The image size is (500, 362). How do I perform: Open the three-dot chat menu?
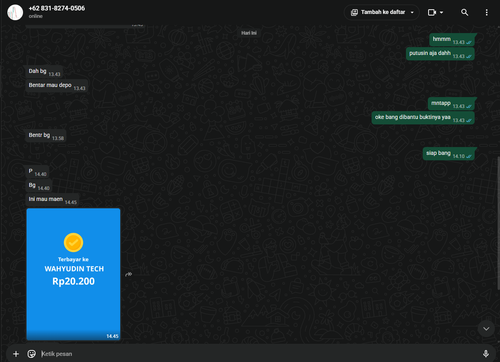point(486,12)
